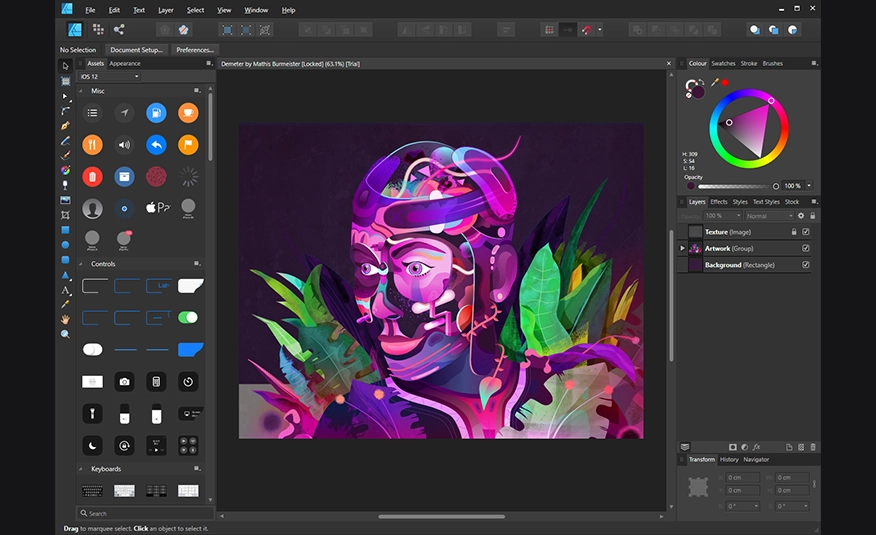Select the Zoom magnifier tool
This screenshot has width=876, height=535.
pyautogui.click(x=65, y=334)
